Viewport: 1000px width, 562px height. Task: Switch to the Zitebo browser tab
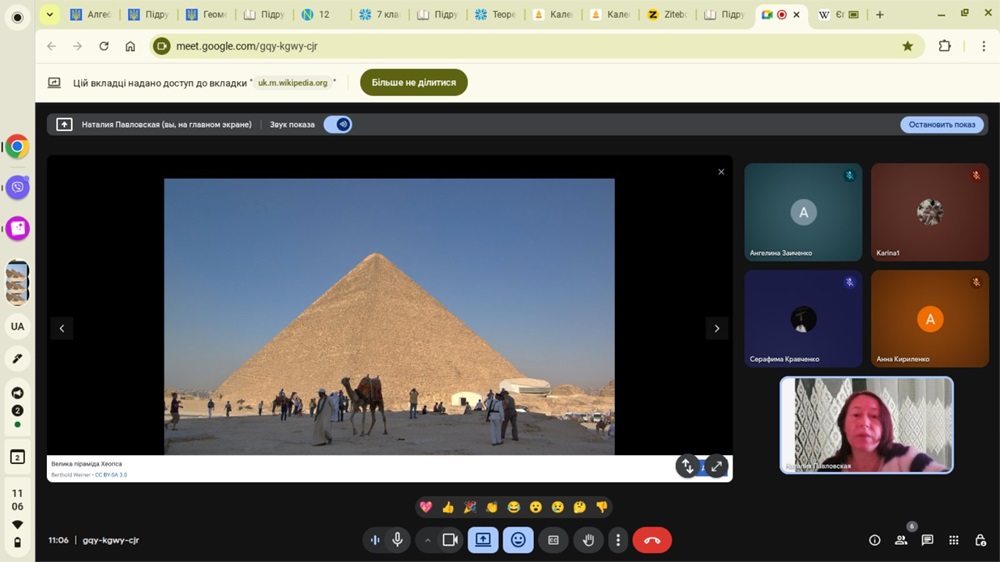coord(668,15)
